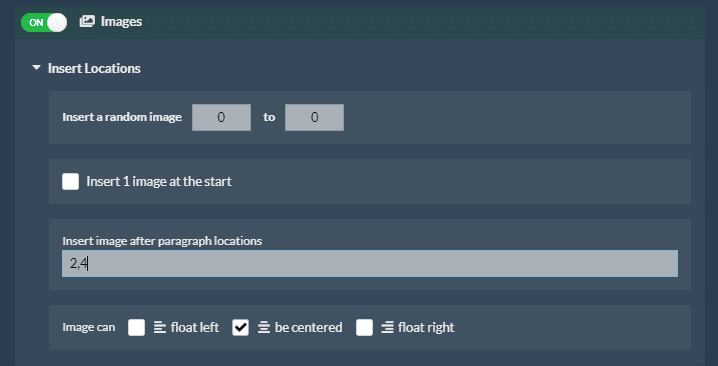
Task: Click the 'Insert 1 image at the start' label
Action: 159,181
